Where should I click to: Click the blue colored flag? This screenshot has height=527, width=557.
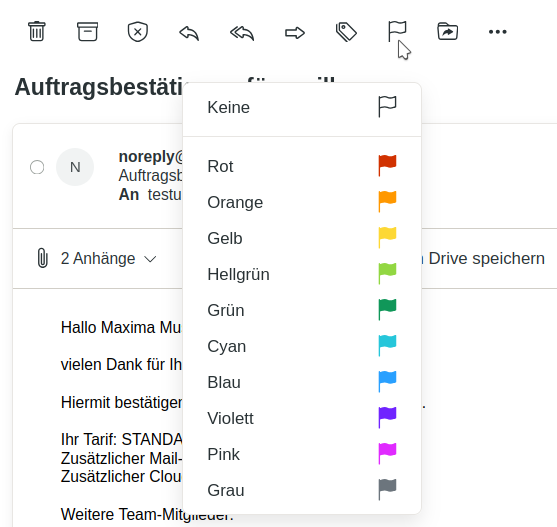click(x=387, y=381)
